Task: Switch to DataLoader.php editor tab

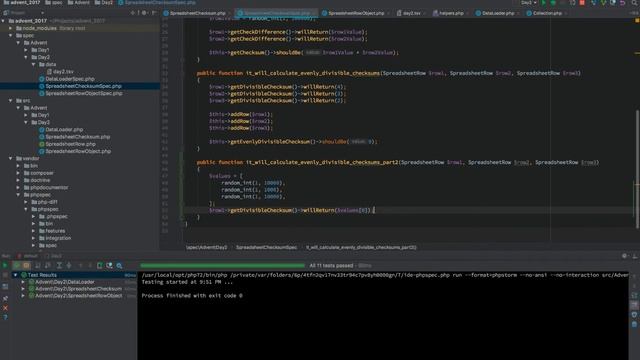Action: click(x=498, y=13)
